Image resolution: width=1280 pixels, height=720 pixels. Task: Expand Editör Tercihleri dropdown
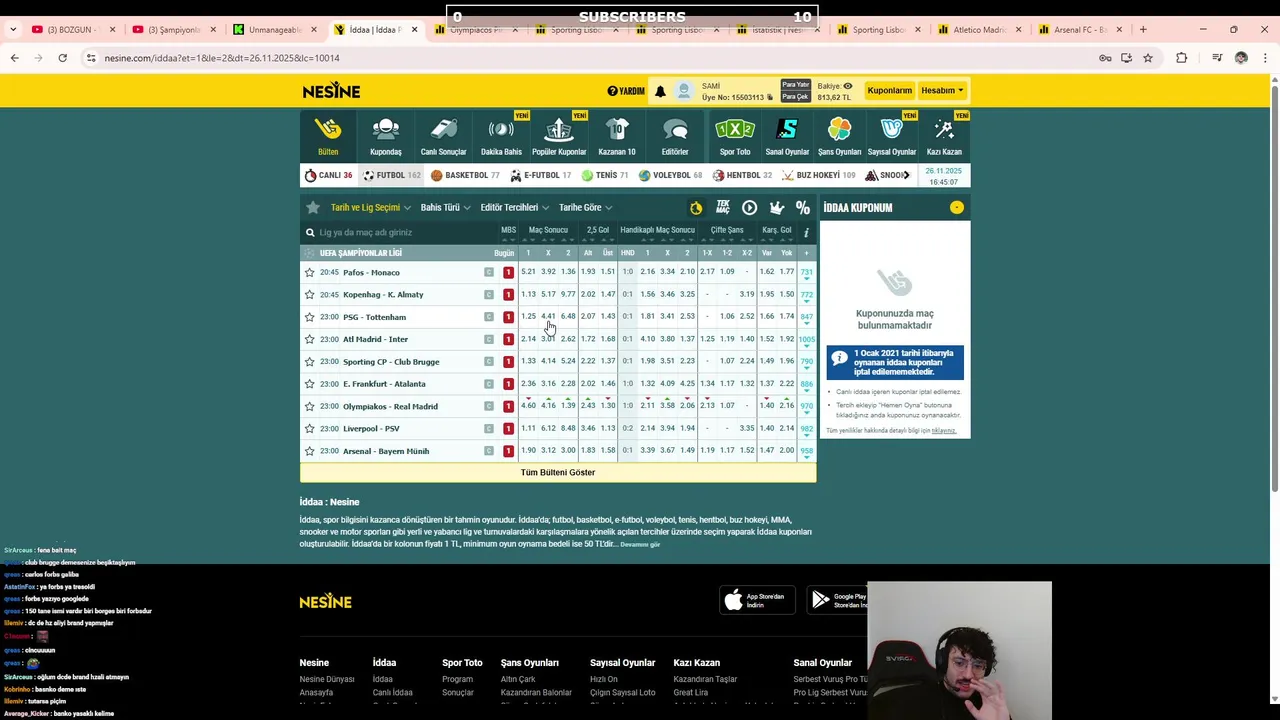pos(514,207)
